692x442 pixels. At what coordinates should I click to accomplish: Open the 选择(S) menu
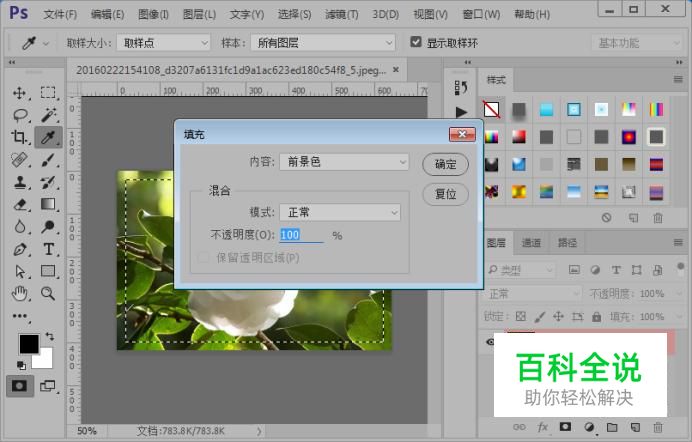click(x=294, y=14)
